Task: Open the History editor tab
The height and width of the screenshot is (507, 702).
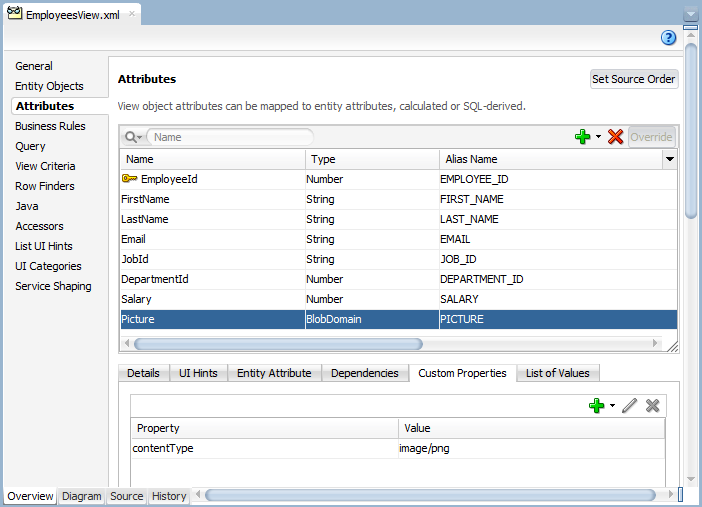Action: click(169, 496)
